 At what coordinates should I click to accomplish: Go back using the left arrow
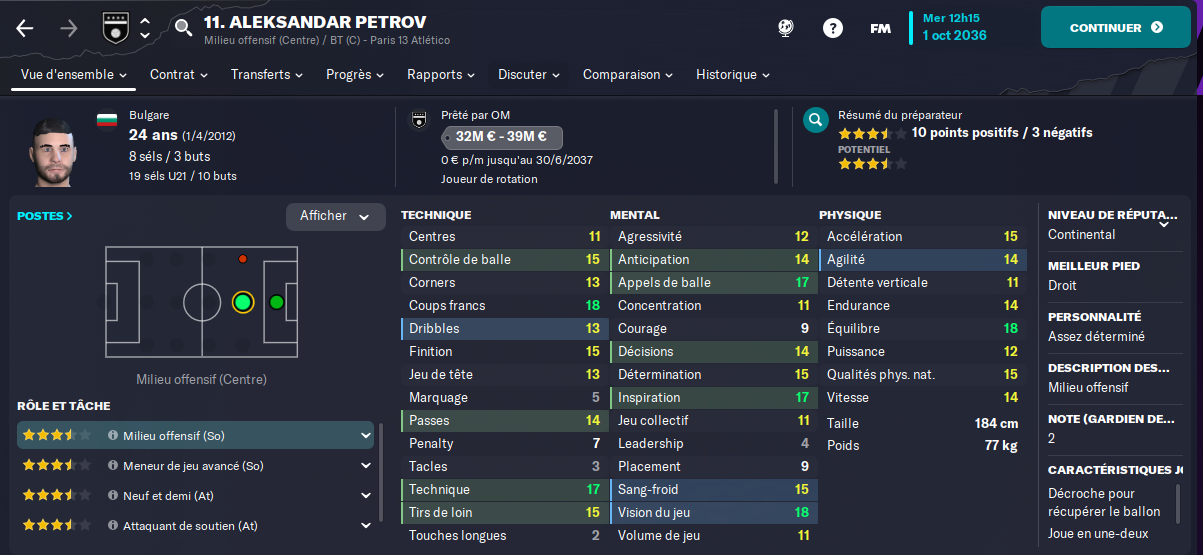(x=25, y=28)
